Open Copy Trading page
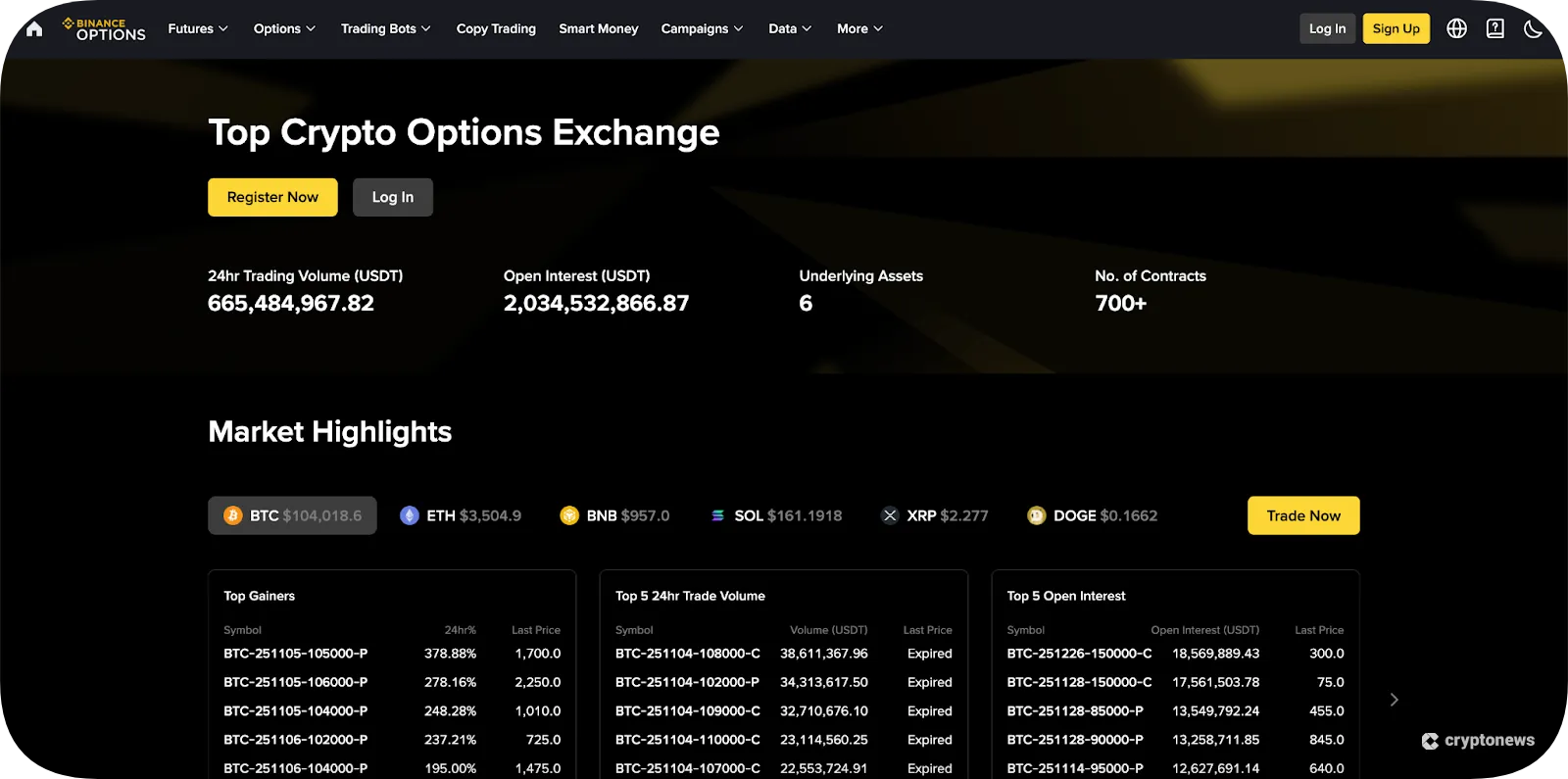The height and width of the screenshot is (779, 1568). coord(496,28)
